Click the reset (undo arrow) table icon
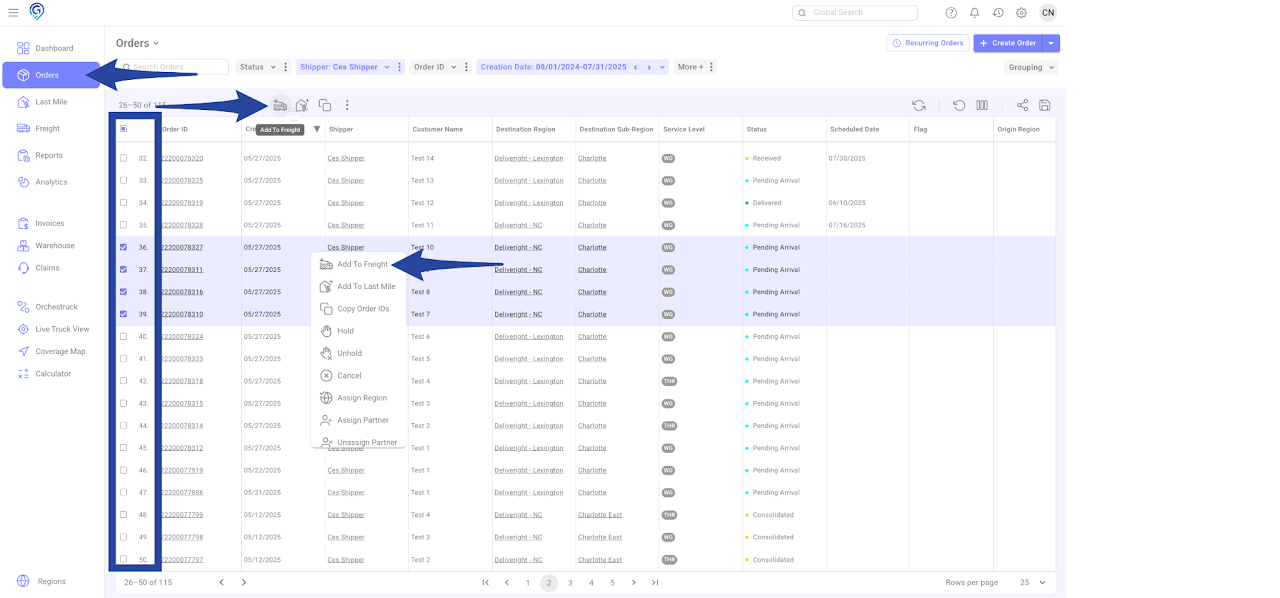 [959, 105]
